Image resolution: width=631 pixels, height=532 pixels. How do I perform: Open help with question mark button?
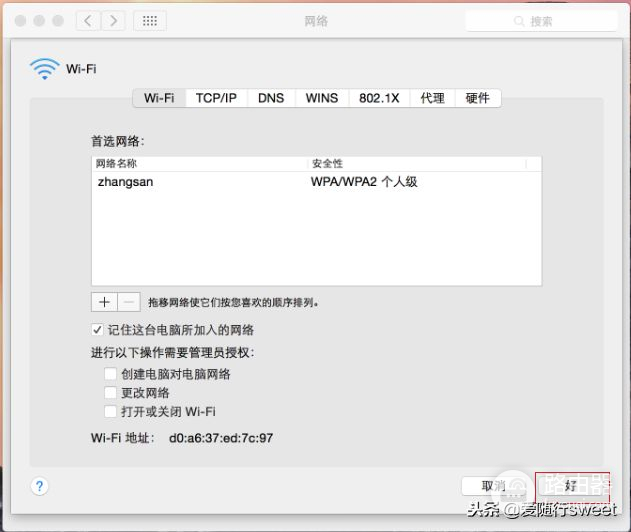click(39, 486)
